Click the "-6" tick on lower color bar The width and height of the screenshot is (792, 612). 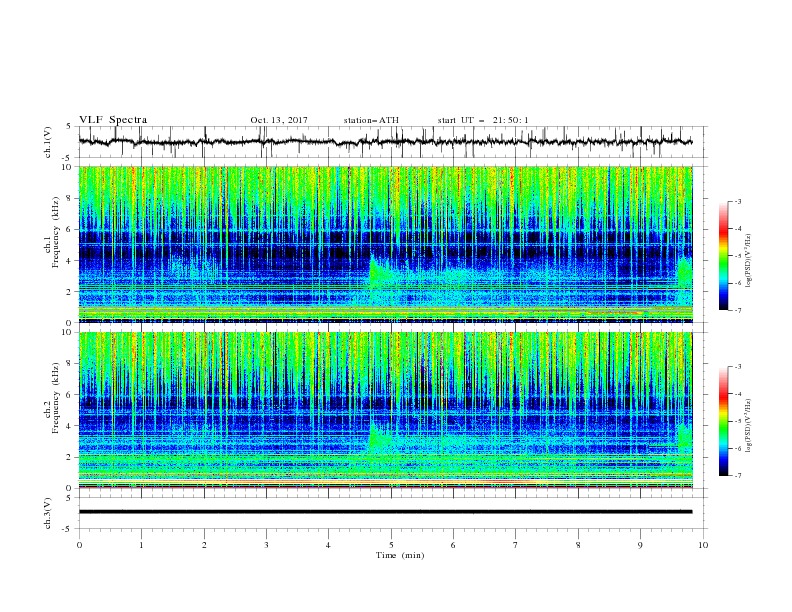click(x=737, y=448)
